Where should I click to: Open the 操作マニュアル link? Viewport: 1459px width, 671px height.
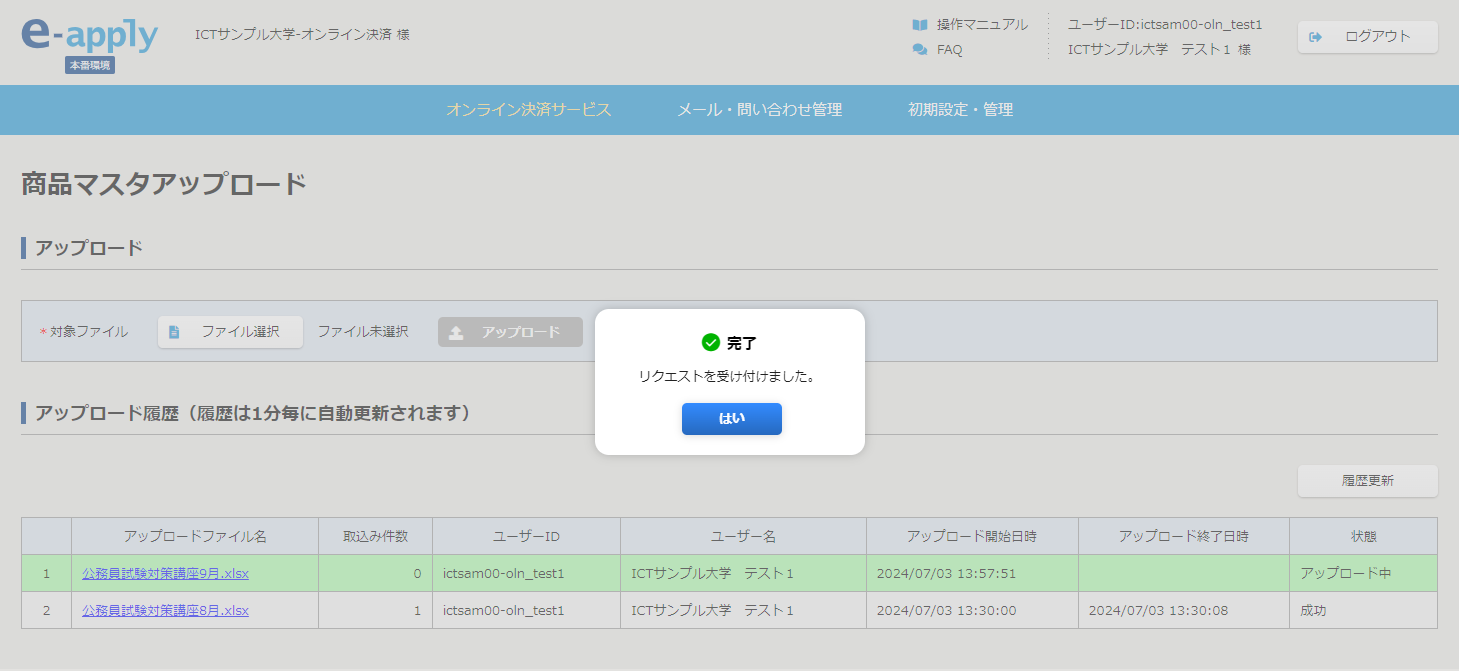[x=981, y=25]
